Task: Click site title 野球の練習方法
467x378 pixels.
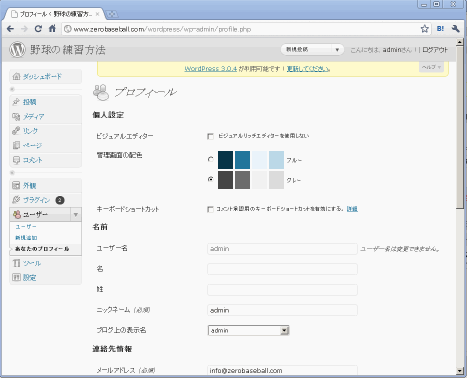Action: pyautogui.click(x=68, y=50)
